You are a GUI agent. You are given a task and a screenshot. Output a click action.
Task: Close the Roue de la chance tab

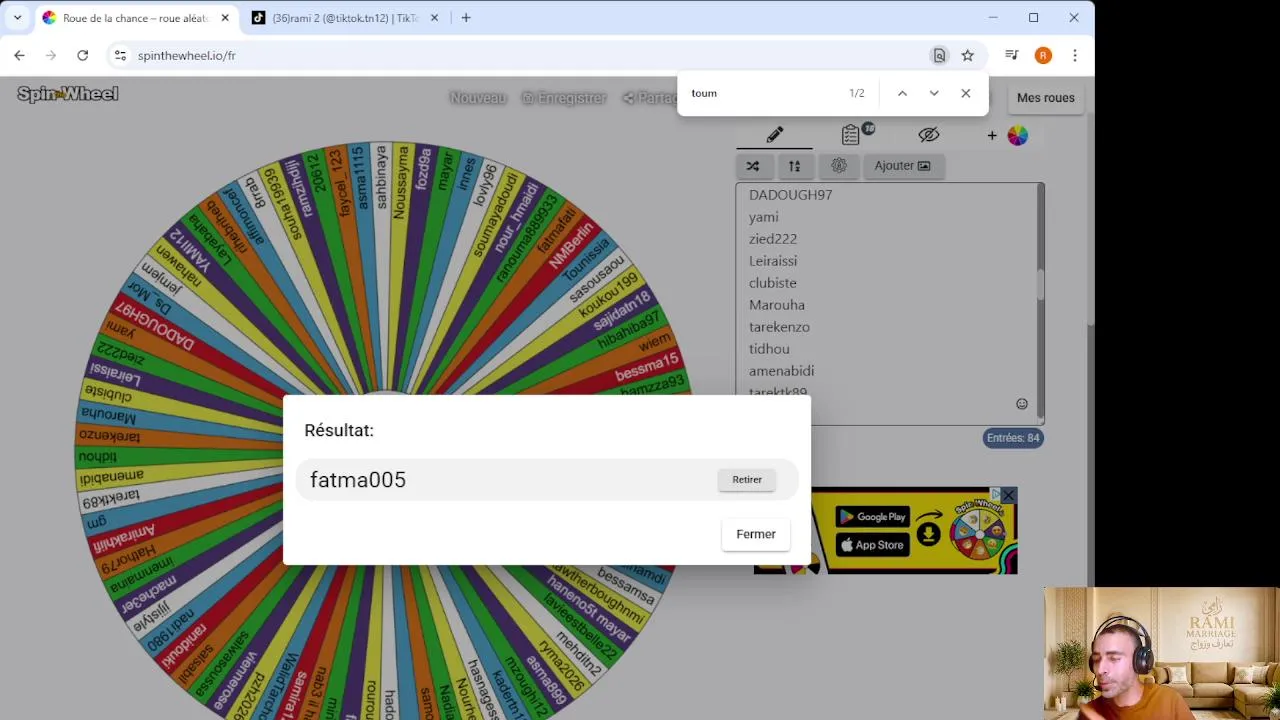(x=225, y=18)
